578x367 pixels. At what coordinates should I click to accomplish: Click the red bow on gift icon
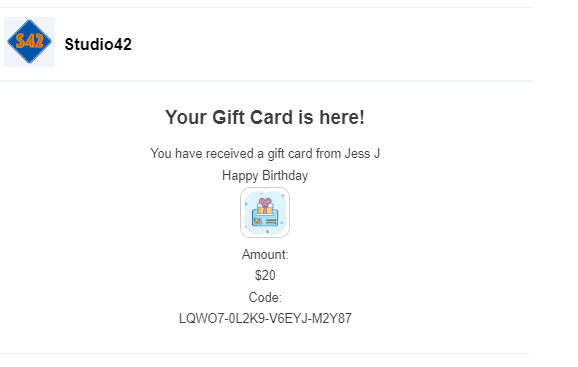coord(265,203)
